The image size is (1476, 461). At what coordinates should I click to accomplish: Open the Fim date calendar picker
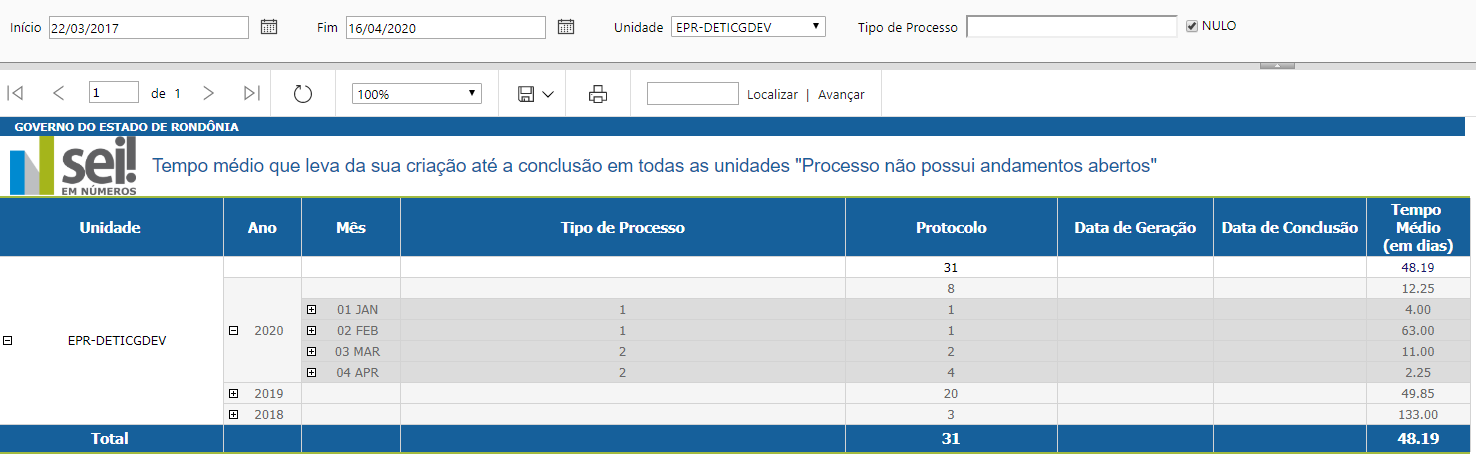click(x=566, y=27)
